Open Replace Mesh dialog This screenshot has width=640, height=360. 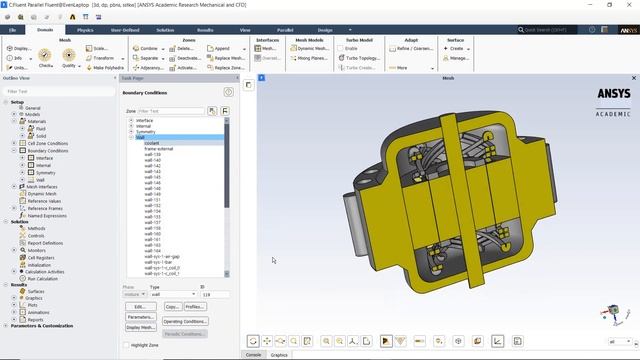pos(226,58)
